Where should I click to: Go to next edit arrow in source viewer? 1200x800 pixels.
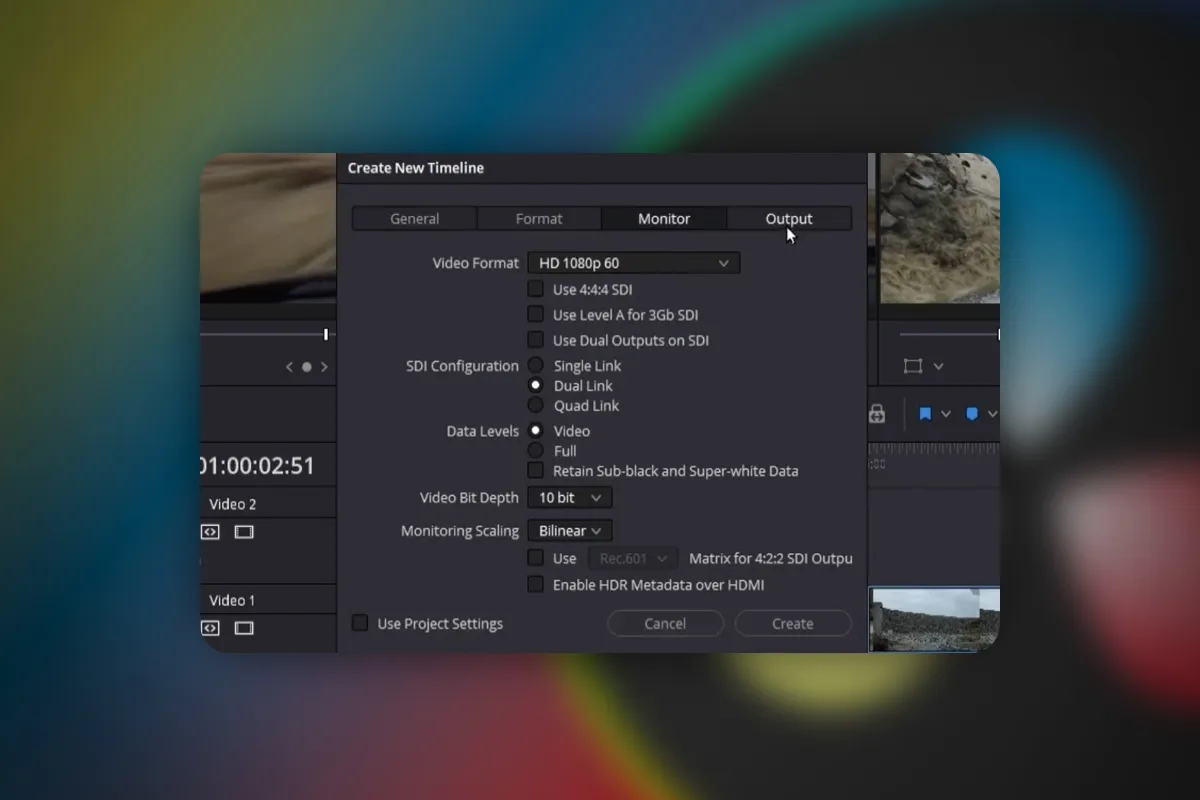click(324, 367)
